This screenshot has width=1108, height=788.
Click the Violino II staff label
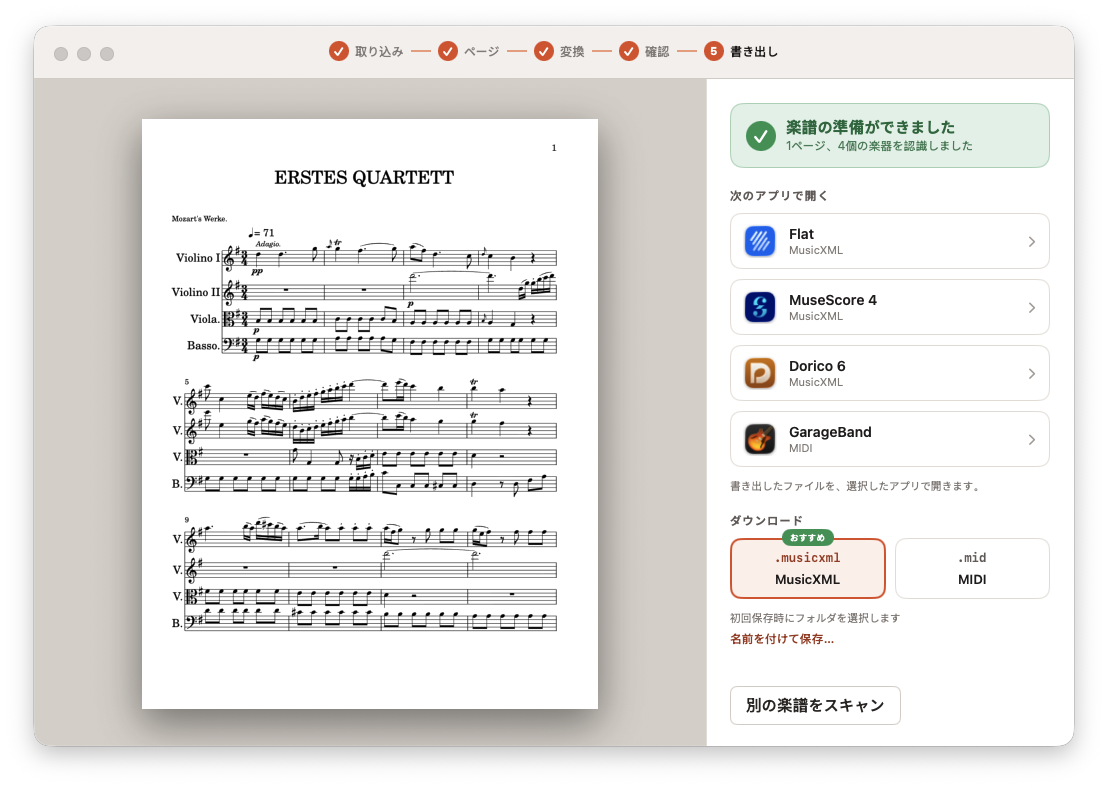tap(196, 292)
